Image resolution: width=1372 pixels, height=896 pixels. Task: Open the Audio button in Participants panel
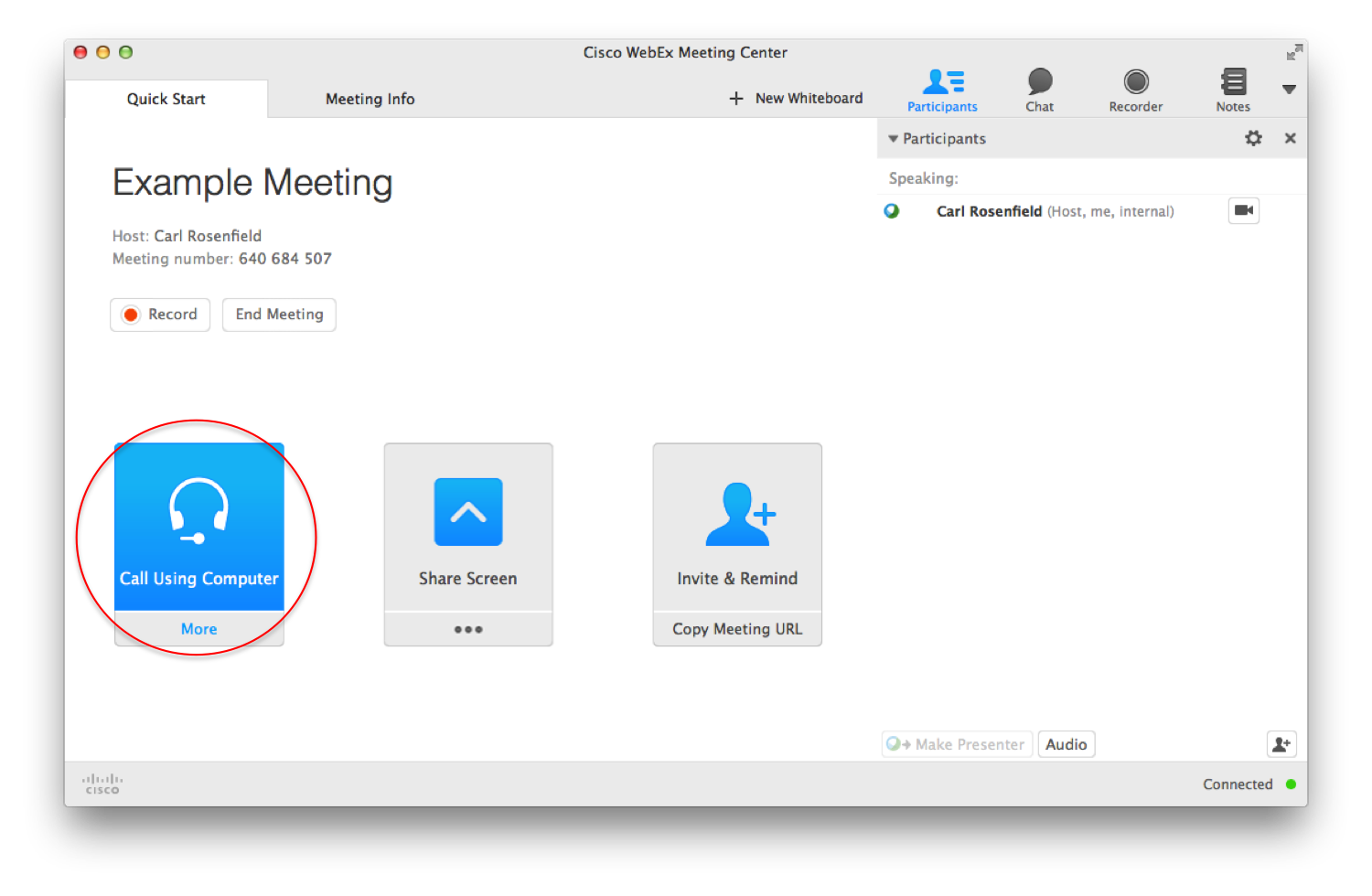coord(1067,744)
